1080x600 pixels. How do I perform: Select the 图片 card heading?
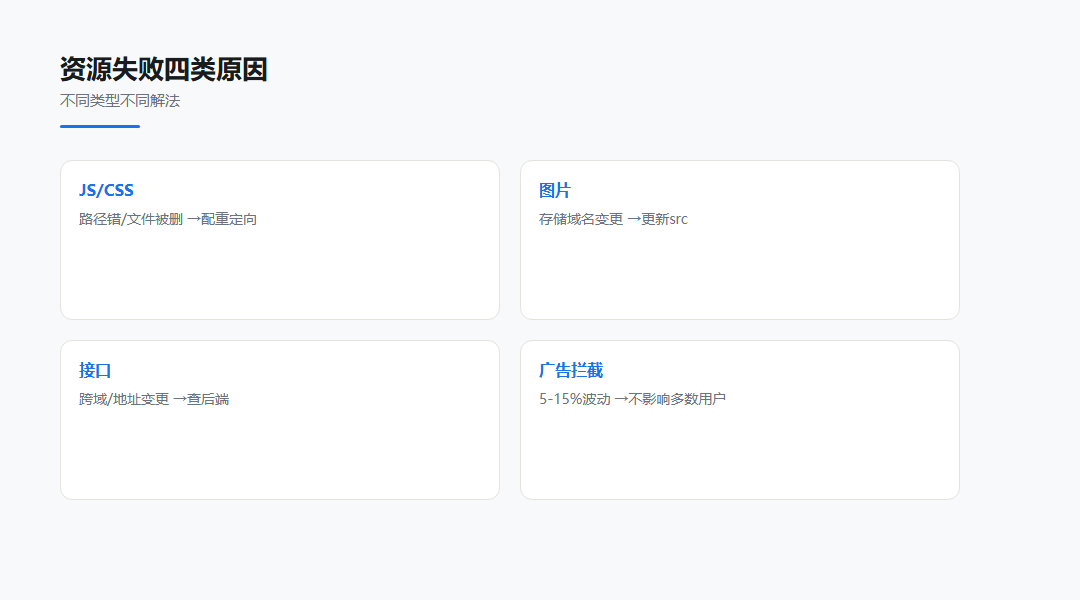(x=554, y=190)
